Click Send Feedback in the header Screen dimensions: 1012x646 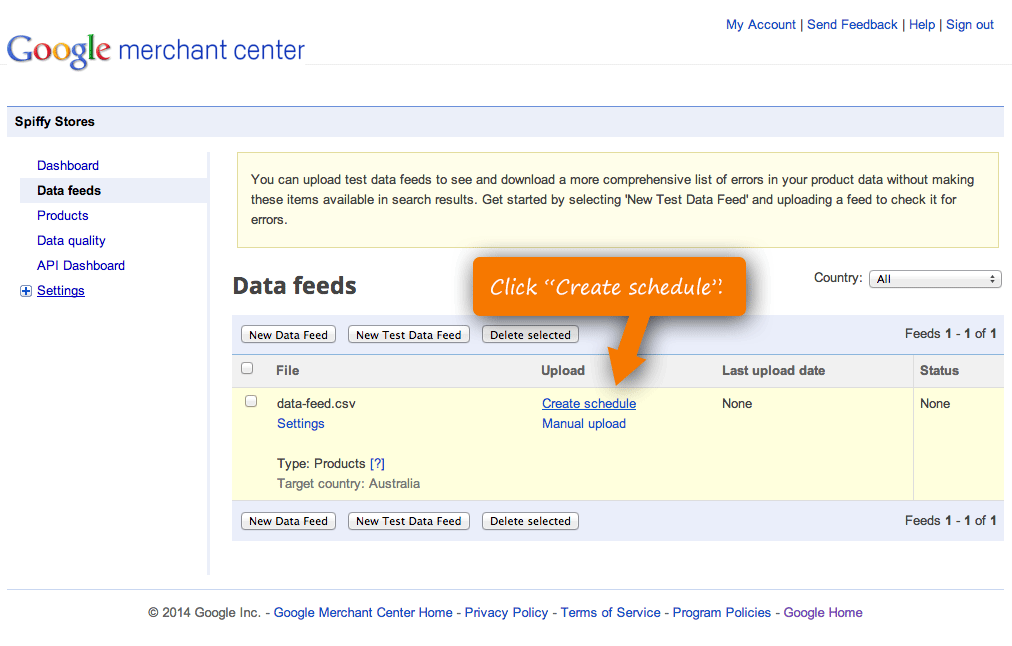point(852,24)
